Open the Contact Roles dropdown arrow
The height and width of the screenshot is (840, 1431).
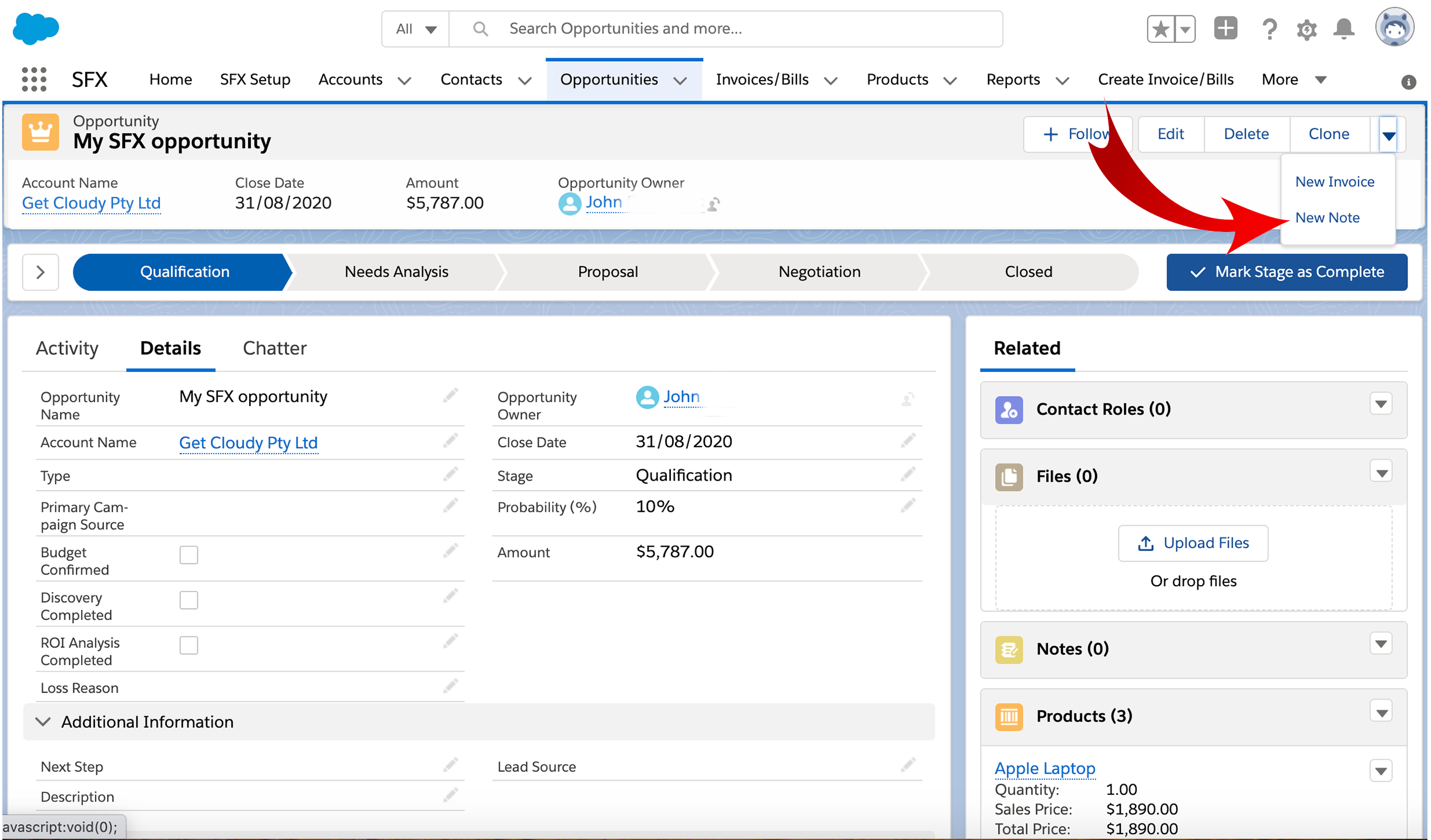pyautogui.click(x=1381, y=404)
